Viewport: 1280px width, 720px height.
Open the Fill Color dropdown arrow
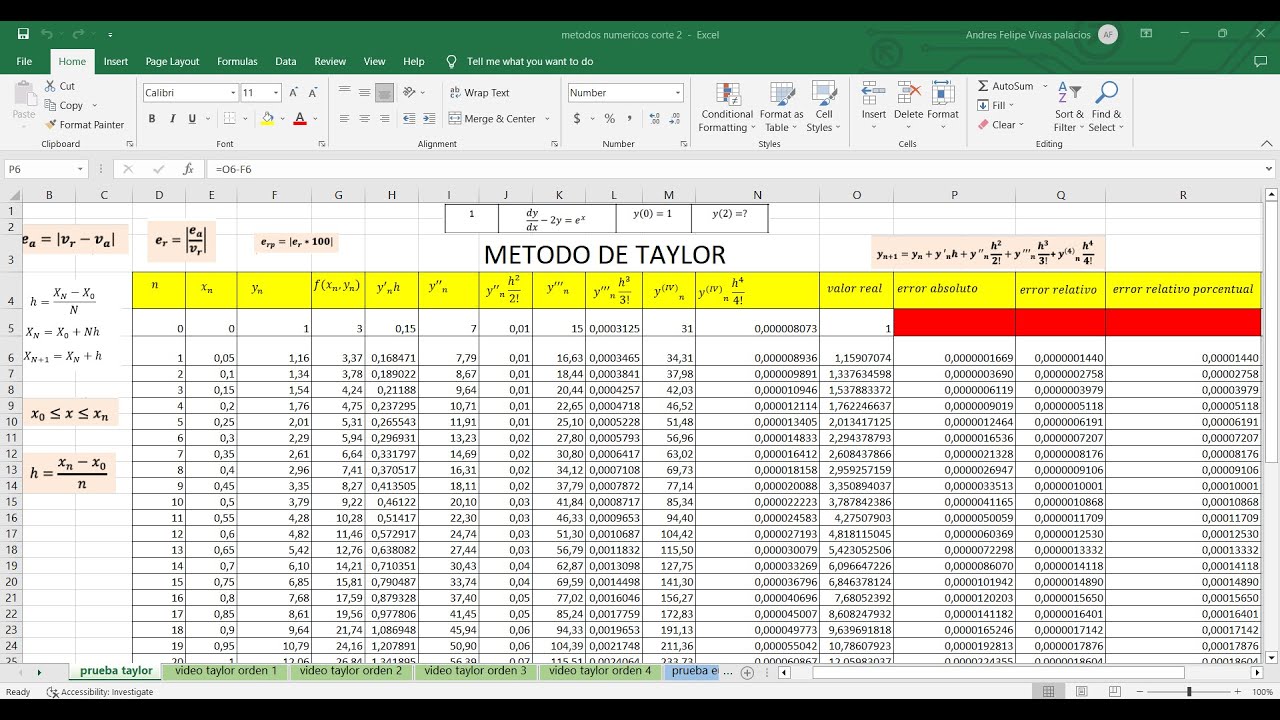tap(281, 119)
